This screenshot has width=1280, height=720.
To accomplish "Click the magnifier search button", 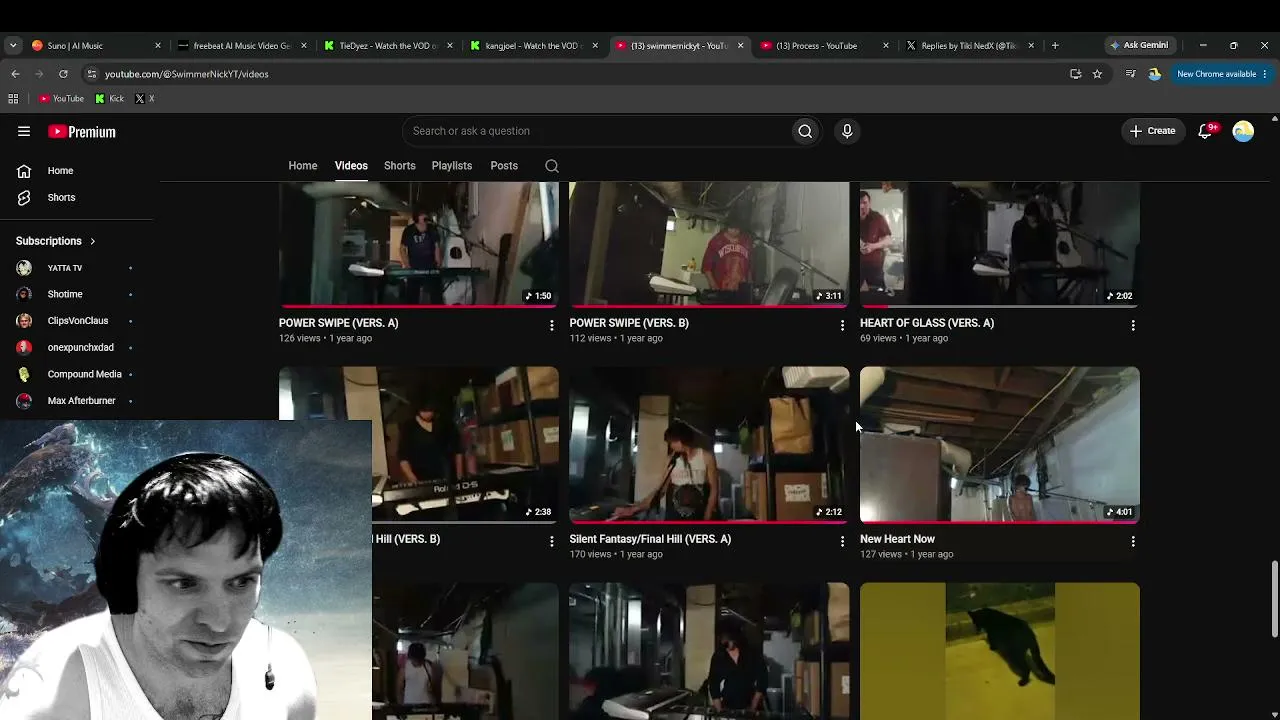I will [805, 131].
